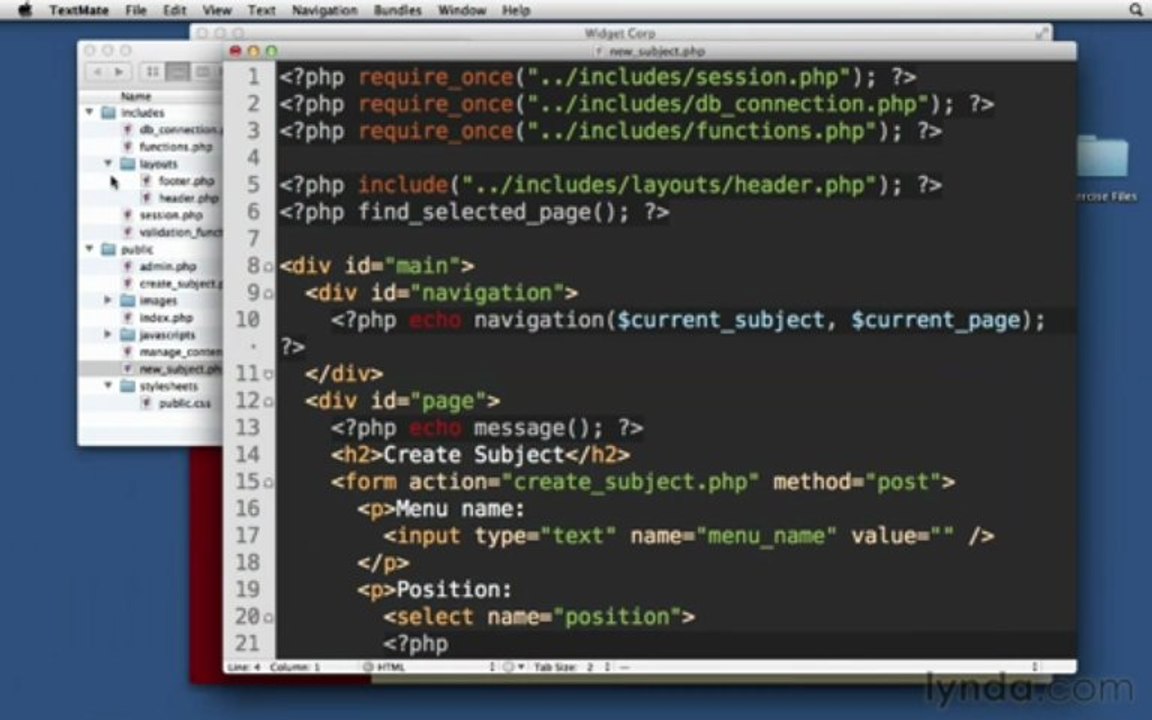Screen dimensions: 1152x720
Task: Sort Finder list by Name column
Action: 136,96
